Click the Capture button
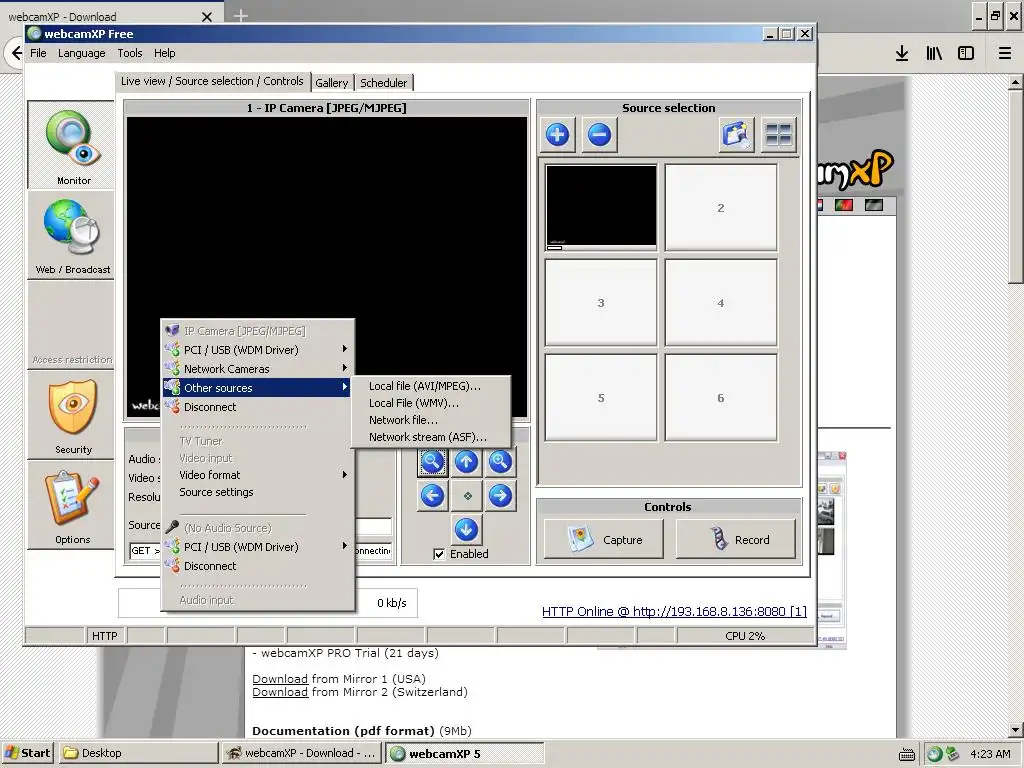Image resolution: width=1024 pixels, height=768 pixels. [x=603, y=539]
